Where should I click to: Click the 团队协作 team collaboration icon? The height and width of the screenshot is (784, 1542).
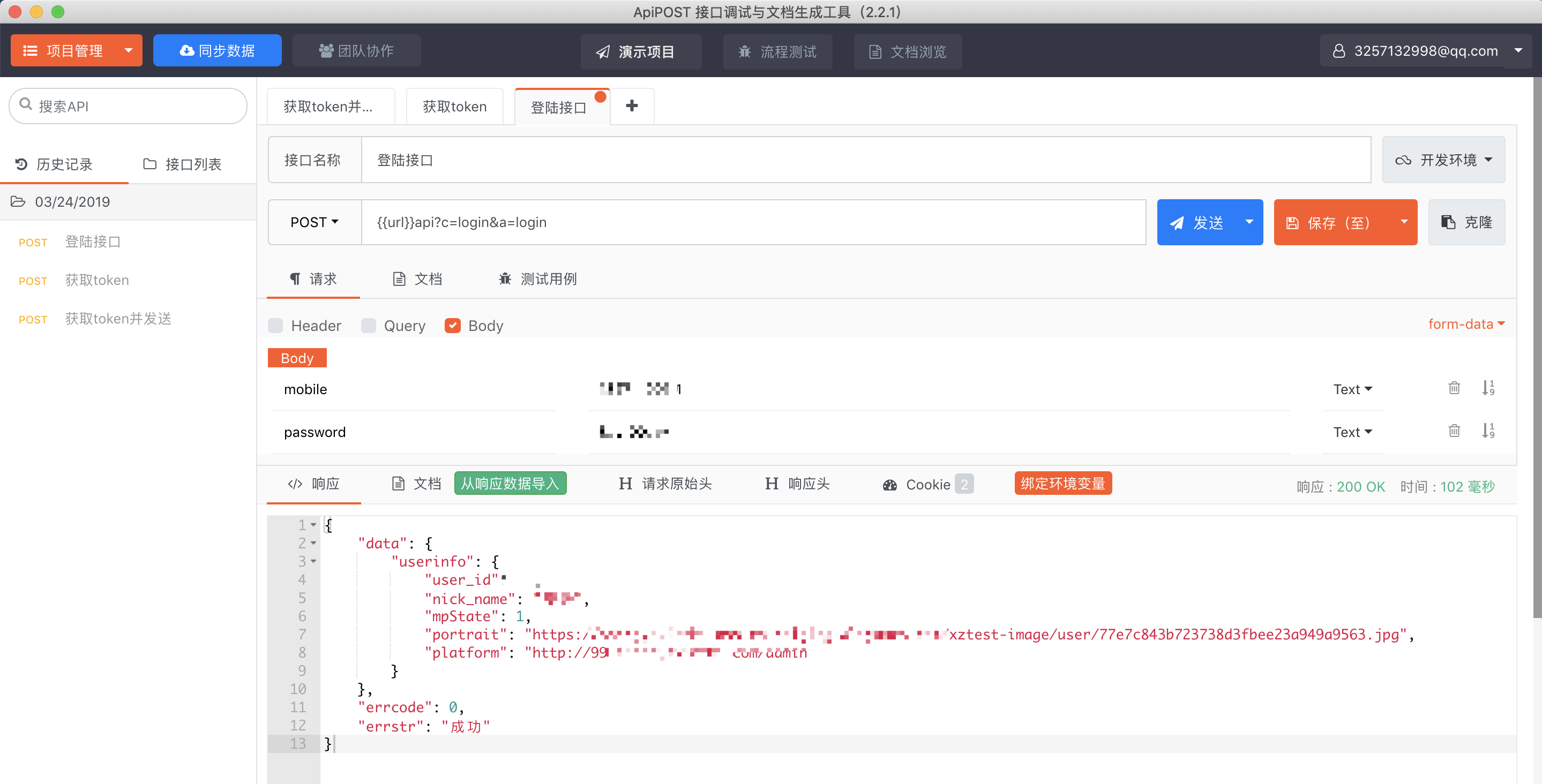point(324,49)
